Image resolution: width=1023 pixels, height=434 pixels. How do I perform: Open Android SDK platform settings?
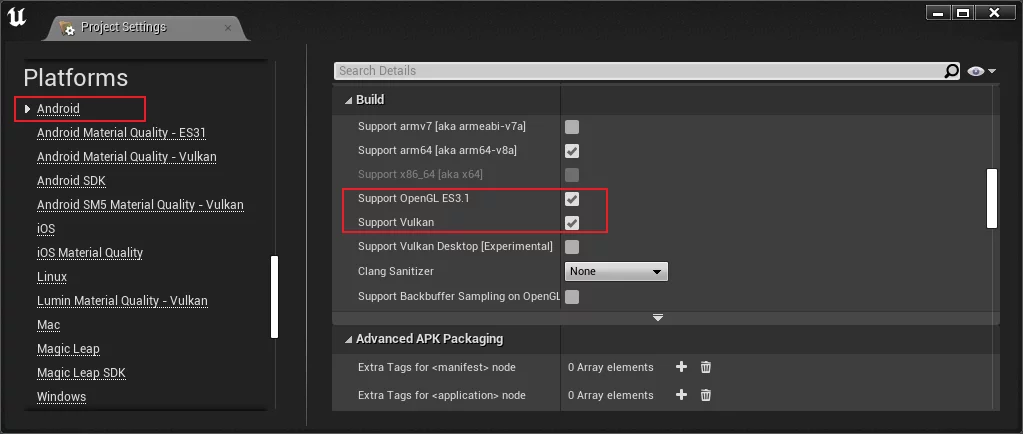tap(71, 181)
